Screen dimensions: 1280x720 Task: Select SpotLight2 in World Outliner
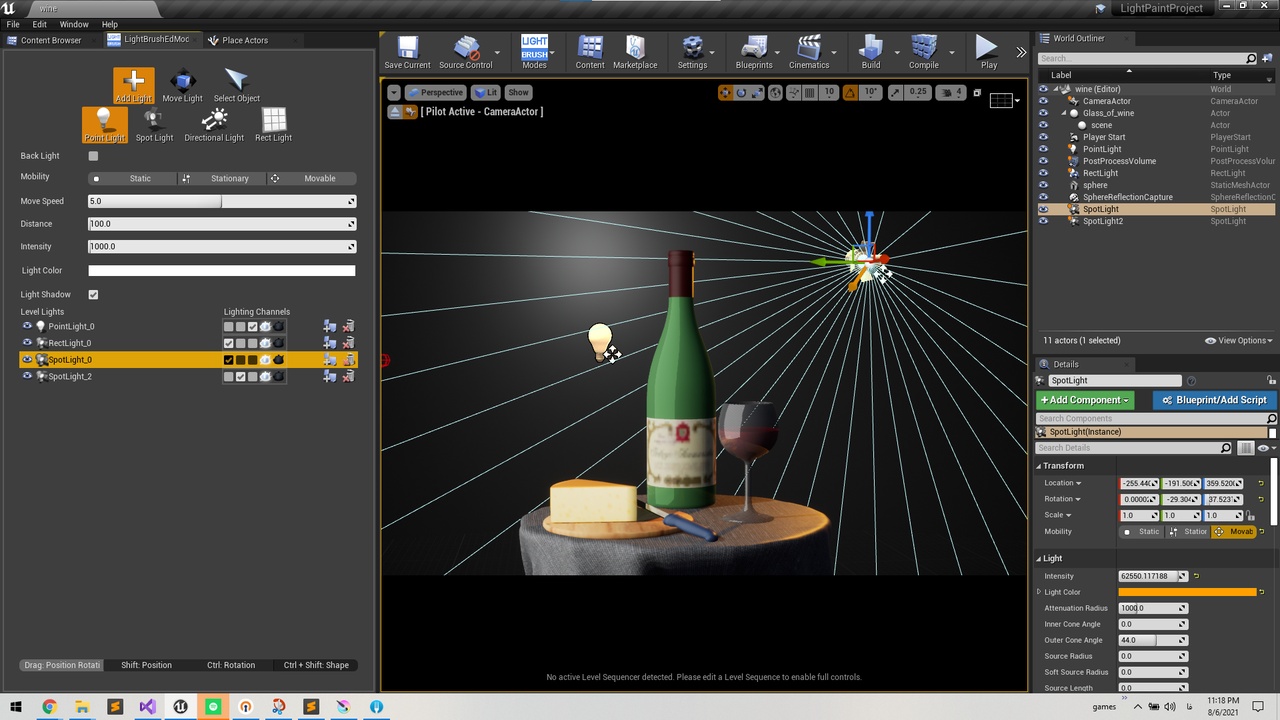(x=1102, y=221)
